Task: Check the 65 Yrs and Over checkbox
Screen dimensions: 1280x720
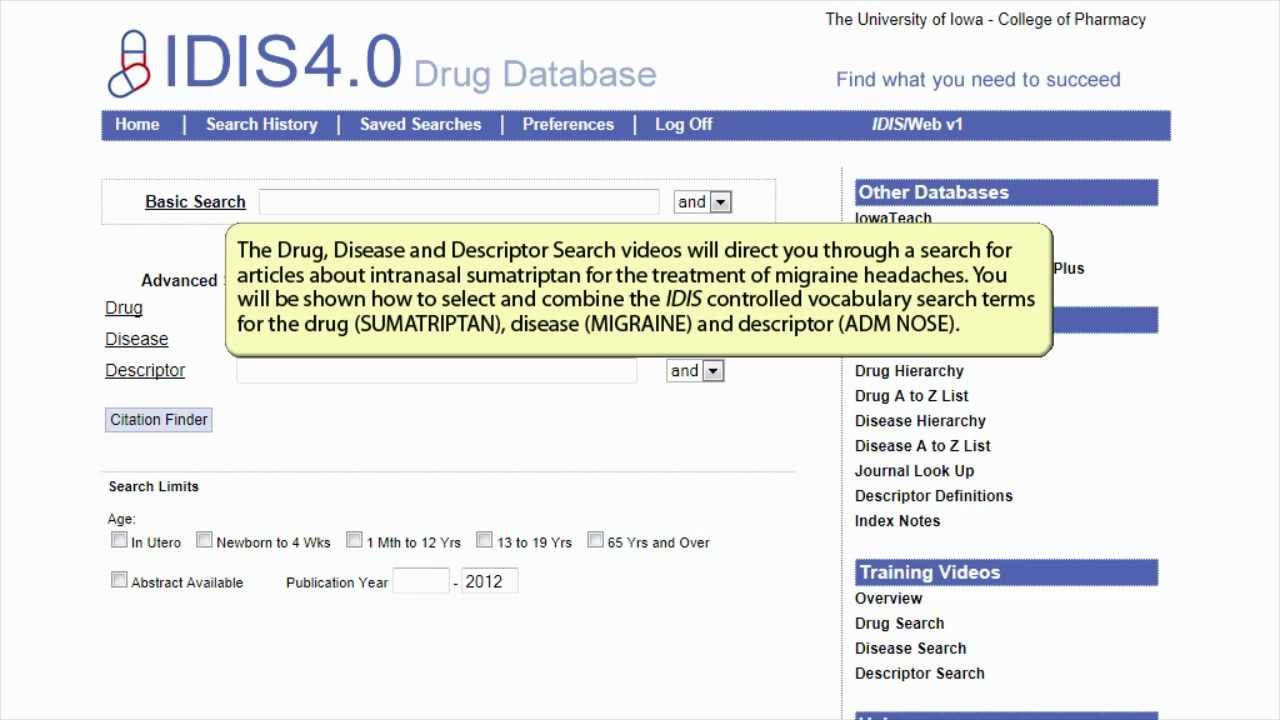Action: (x=595, y=540)
